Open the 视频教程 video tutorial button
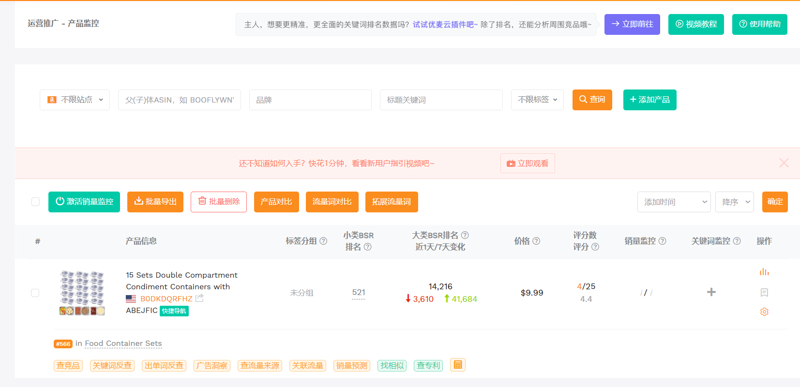This screenshot has width=800, height=387. pos(696,24)
